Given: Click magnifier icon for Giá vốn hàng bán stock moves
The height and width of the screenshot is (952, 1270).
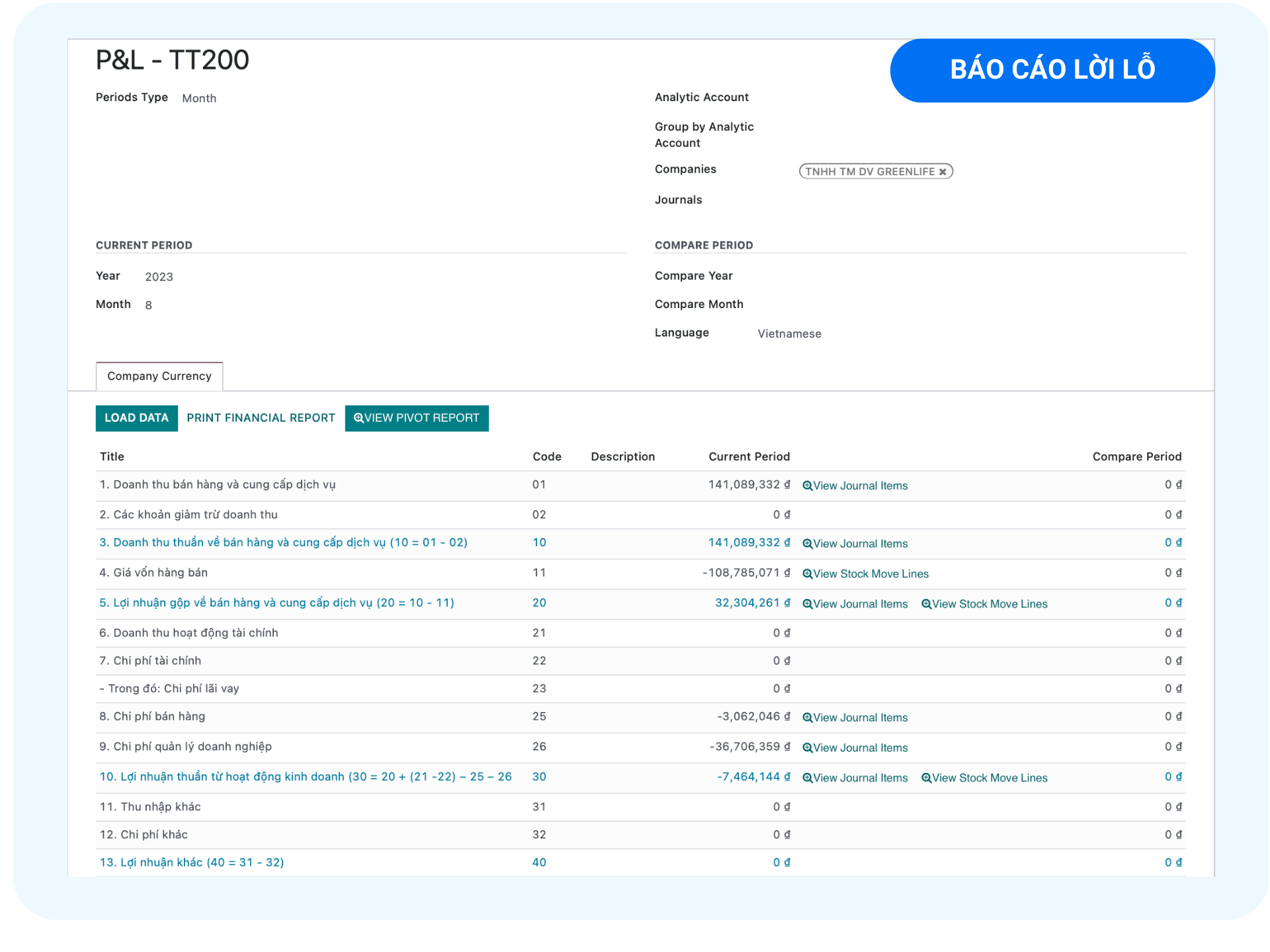Looking at the screenshot, I should 807,574.
